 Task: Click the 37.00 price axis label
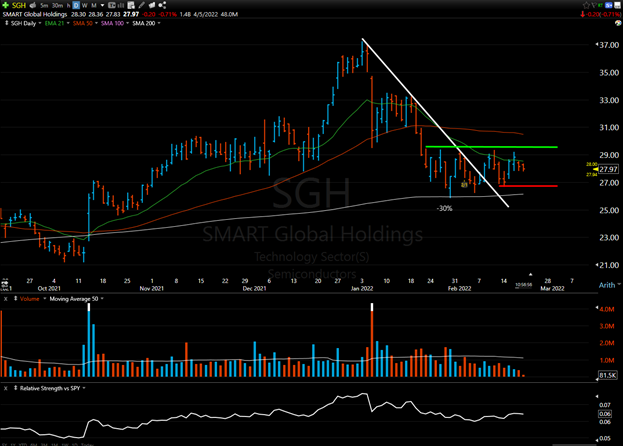click(x=609, y=45)
